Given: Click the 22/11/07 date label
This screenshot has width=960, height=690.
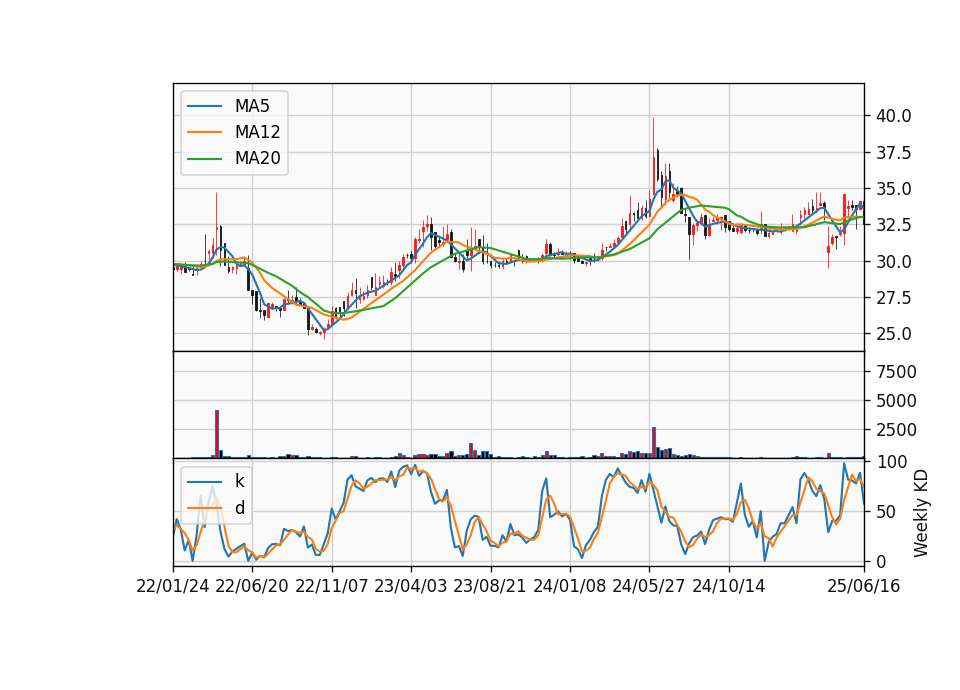Looking at the screenshot, I should [332, 586].
